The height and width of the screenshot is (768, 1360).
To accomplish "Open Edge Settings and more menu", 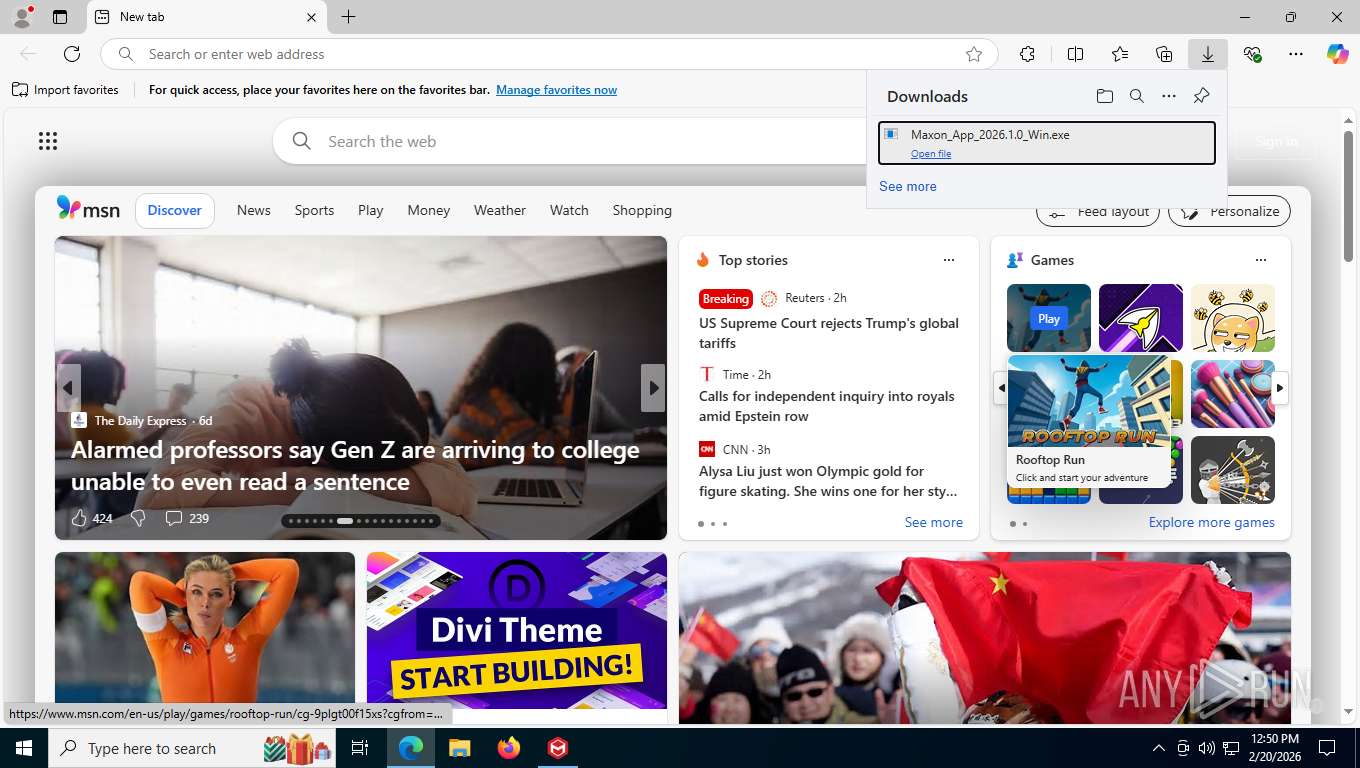I will pos(1296,54).
